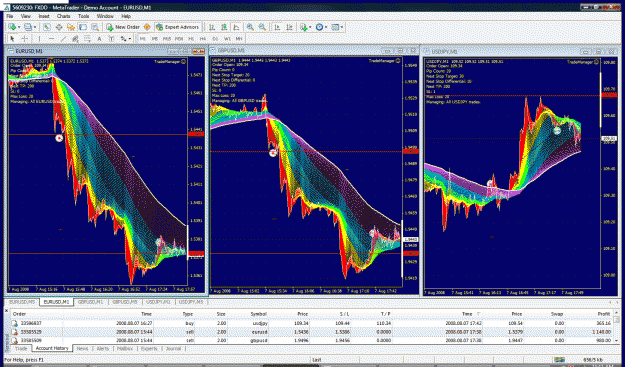This screenshot has width=625, height=367.
Task: Click the New Order button
Action: click(123, 27)
